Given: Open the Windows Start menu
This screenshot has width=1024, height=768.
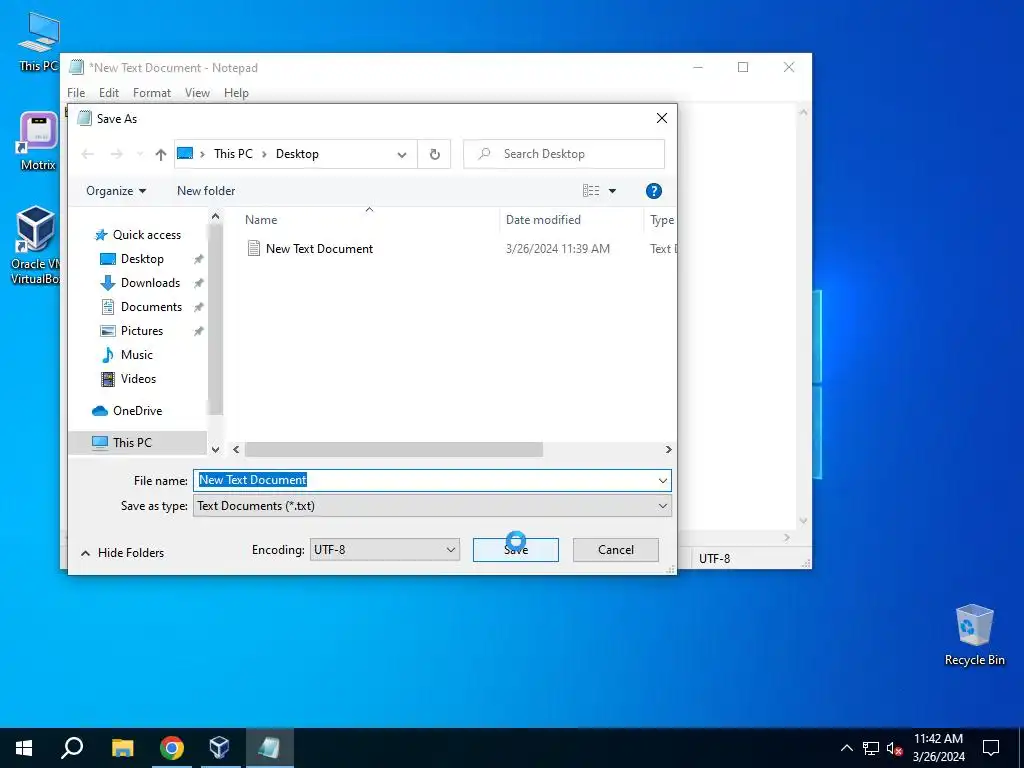Looking at the screenshot, I should [24, 748].
